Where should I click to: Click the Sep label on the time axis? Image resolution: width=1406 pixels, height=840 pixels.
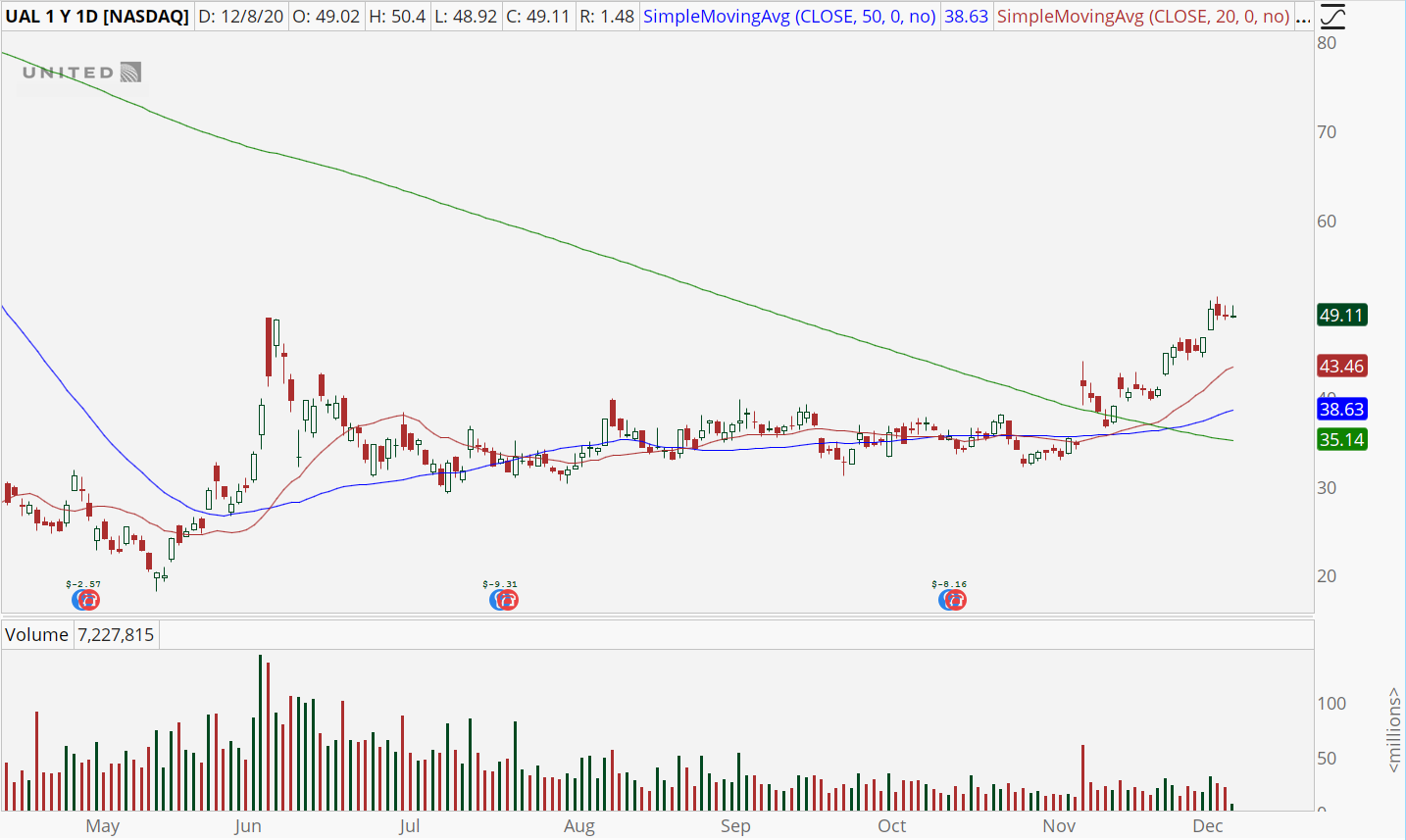point(735,826)
